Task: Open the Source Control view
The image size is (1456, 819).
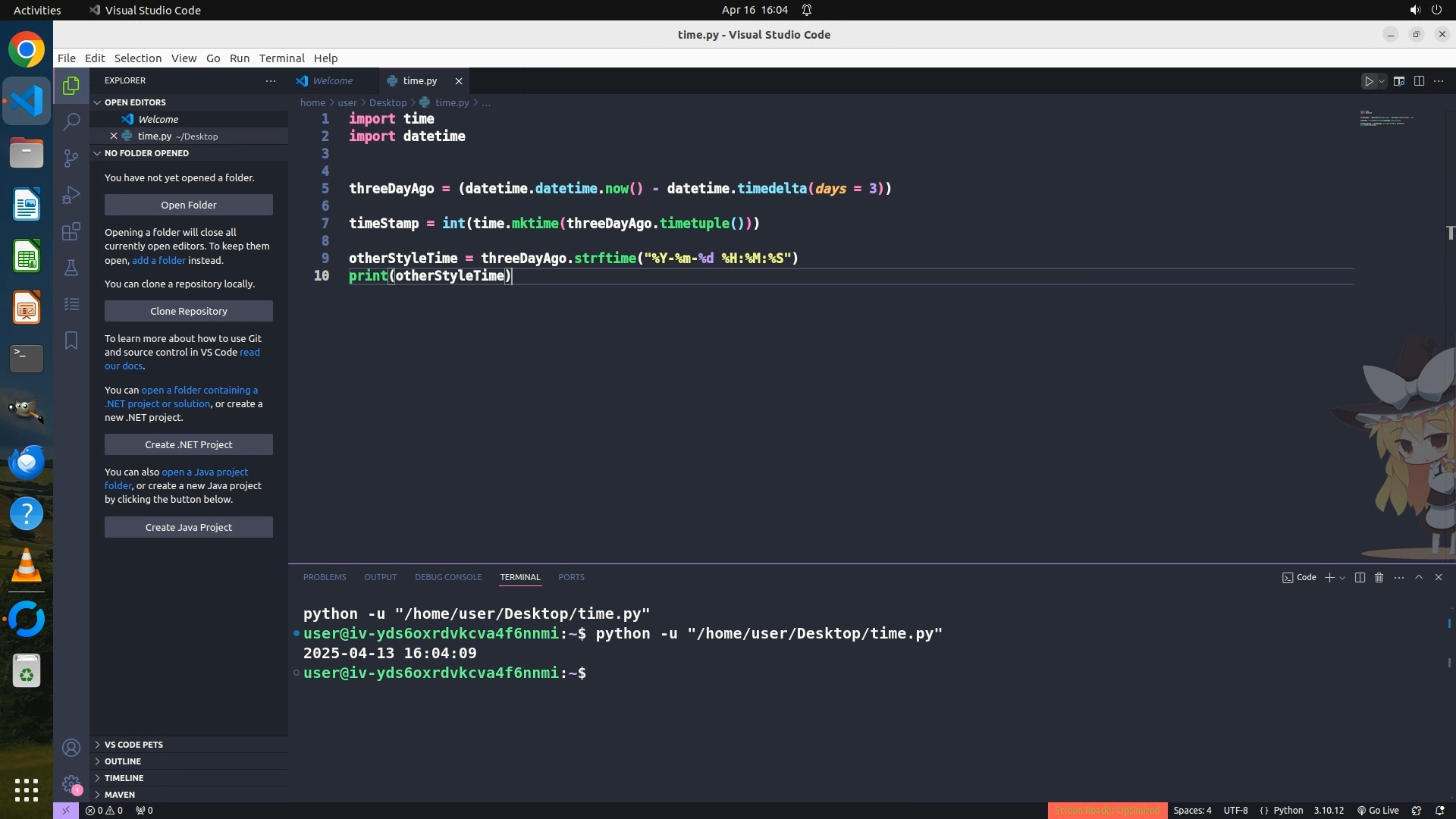Action: pyautogui.click(x=71, y=158)
